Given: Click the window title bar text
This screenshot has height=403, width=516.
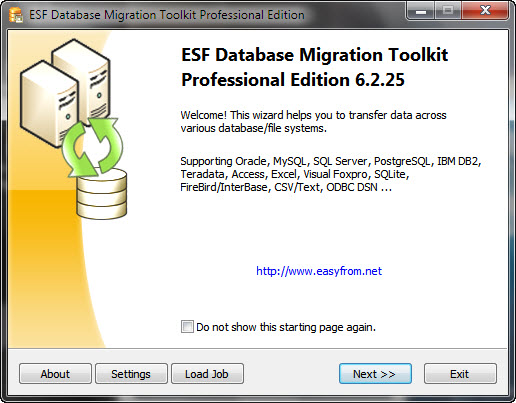Looking at the screenshot, I should 167,15.
